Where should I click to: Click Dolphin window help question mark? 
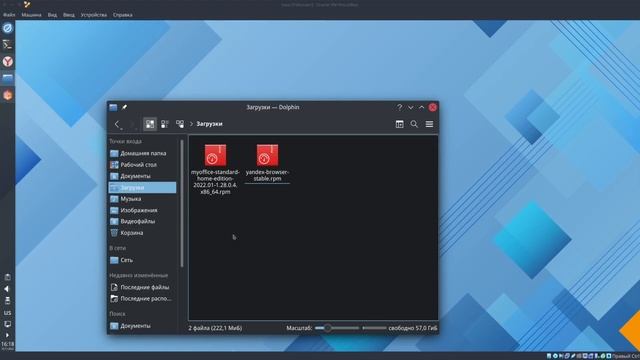(x=400, y=107)
